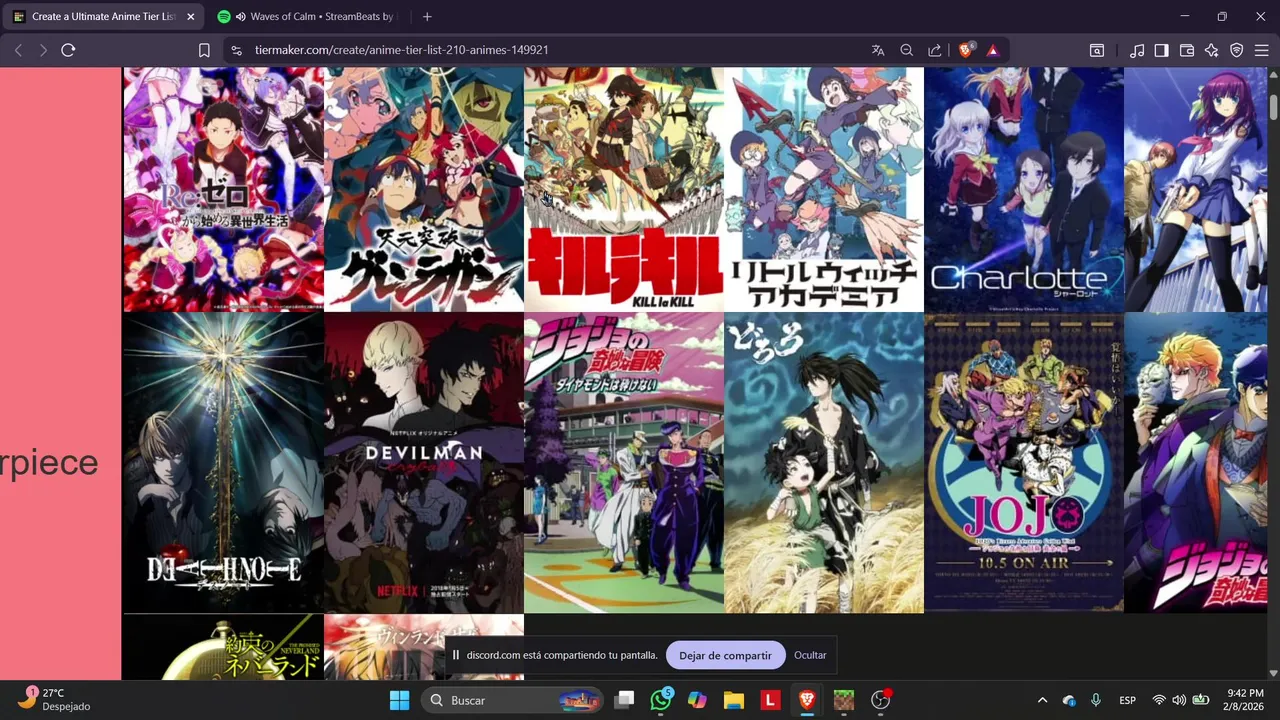Click the Angel Beats poster with the purple-haired girl
The image size is (1280, 720).
tap(1195, 189)
